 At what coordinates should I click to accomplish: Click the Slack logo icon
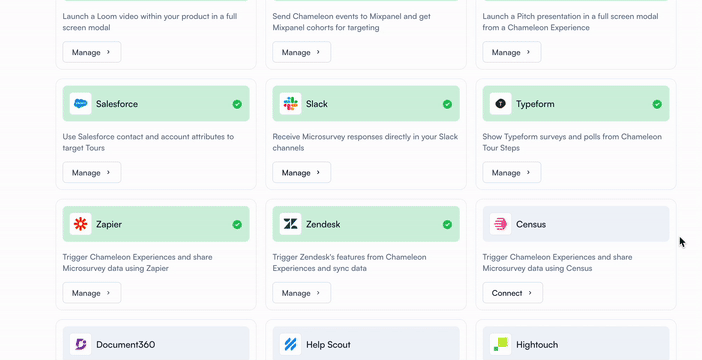coord(291,104)
